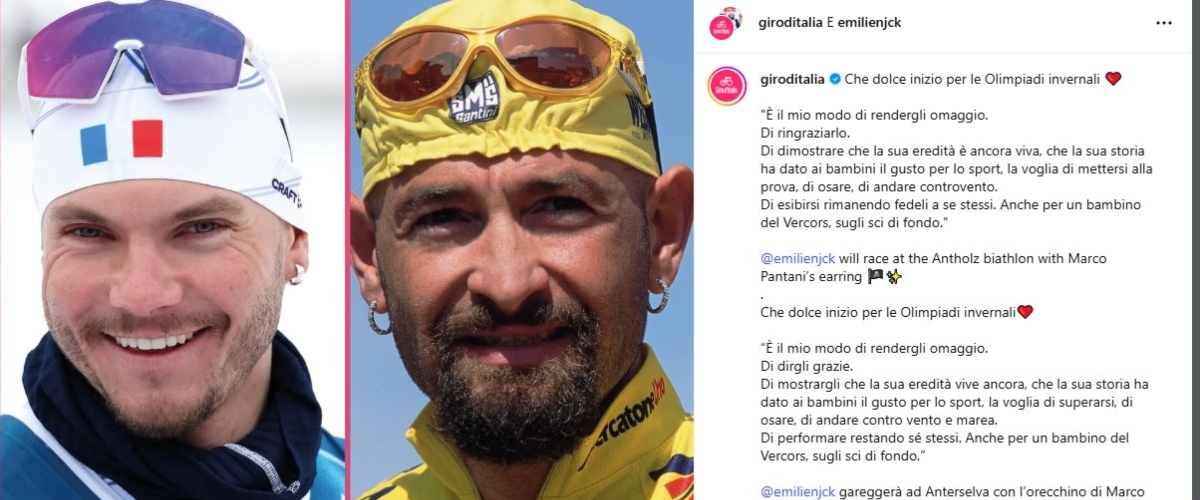Select the right photo of cyclist in yellow bandana
1200x500 pixels.
[521, 250]
